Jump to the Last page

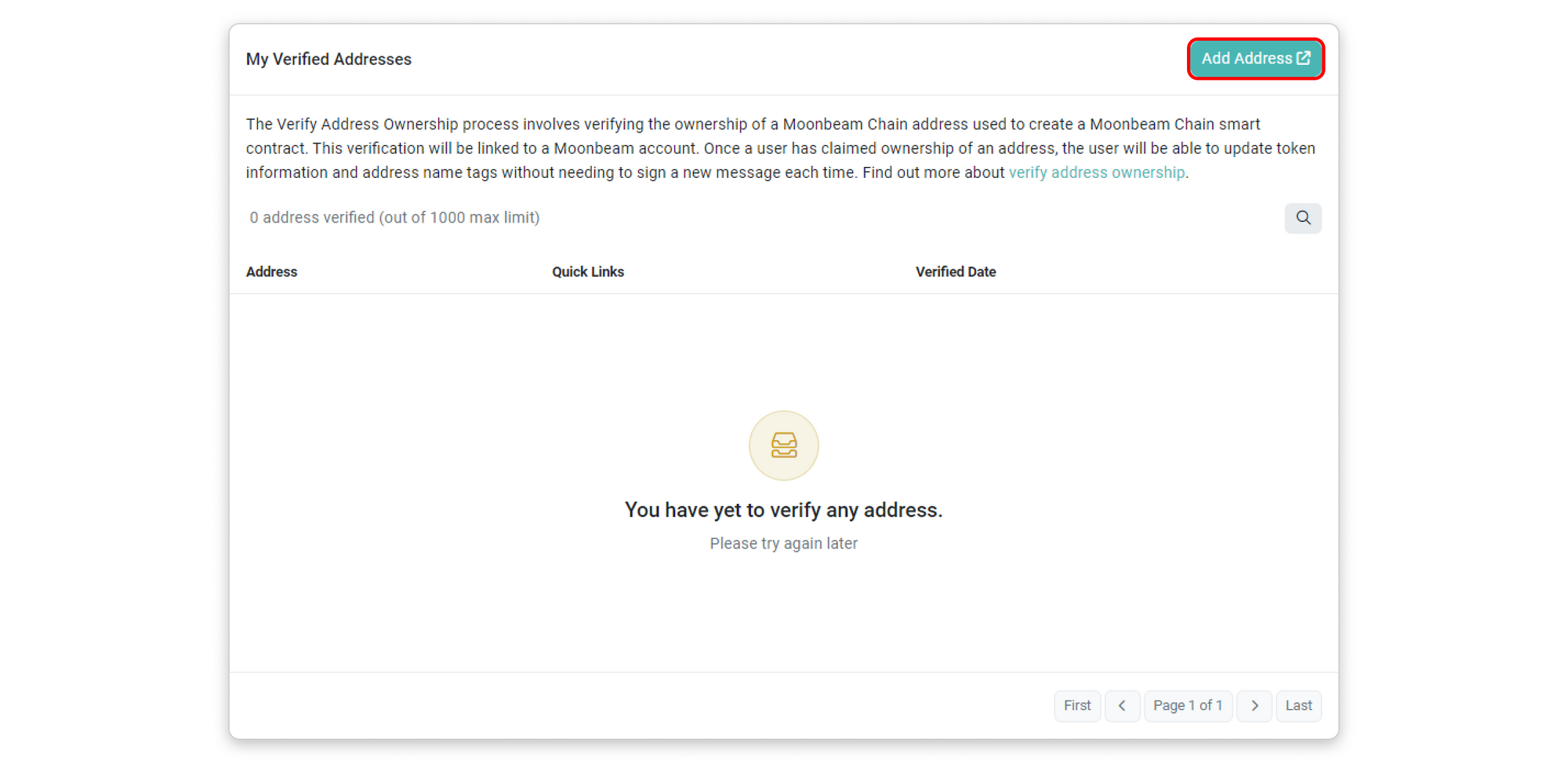tap(1298, 706)
